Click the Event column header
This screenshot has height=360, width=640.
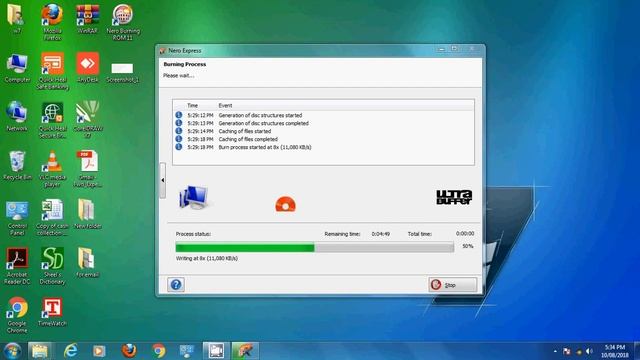pos(225,105)
